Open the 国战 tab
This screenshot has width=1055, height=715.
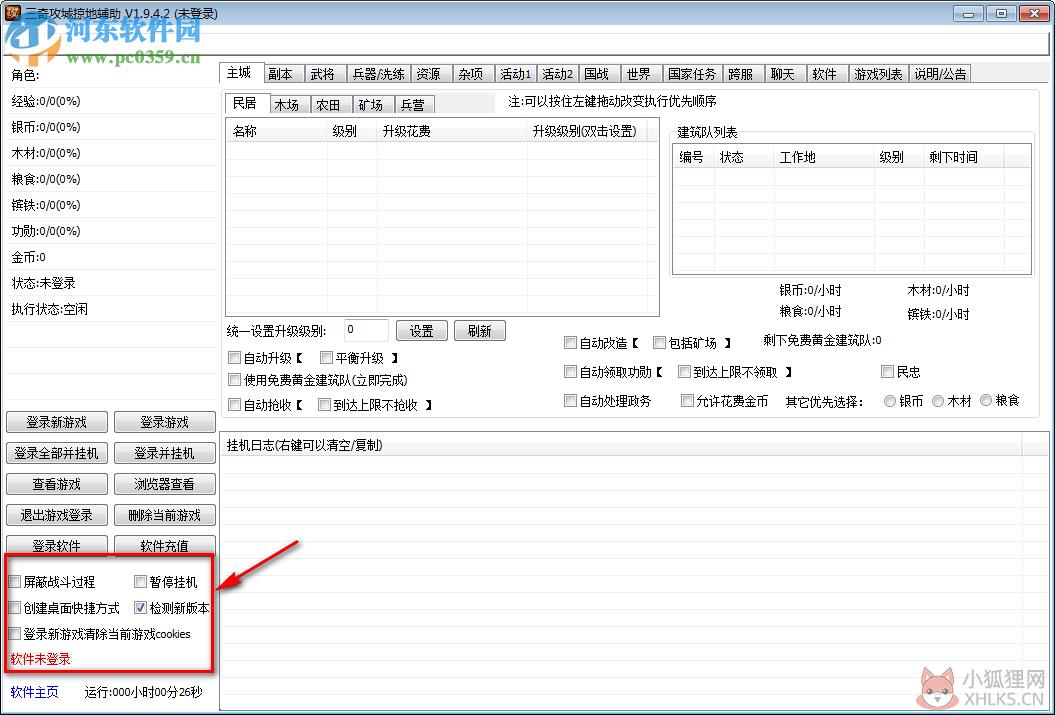coord(597,74)
